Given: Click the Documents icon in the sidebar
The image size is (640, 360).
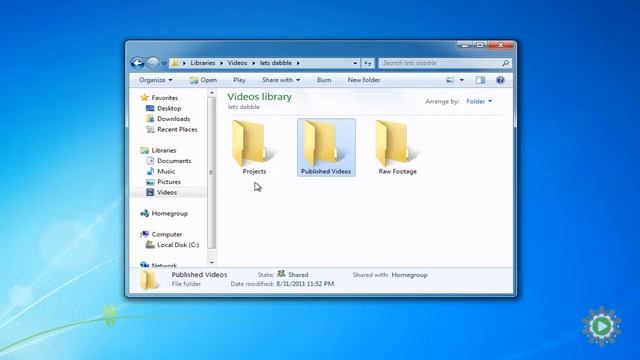Looking at the screenshot, I should 150,161.
